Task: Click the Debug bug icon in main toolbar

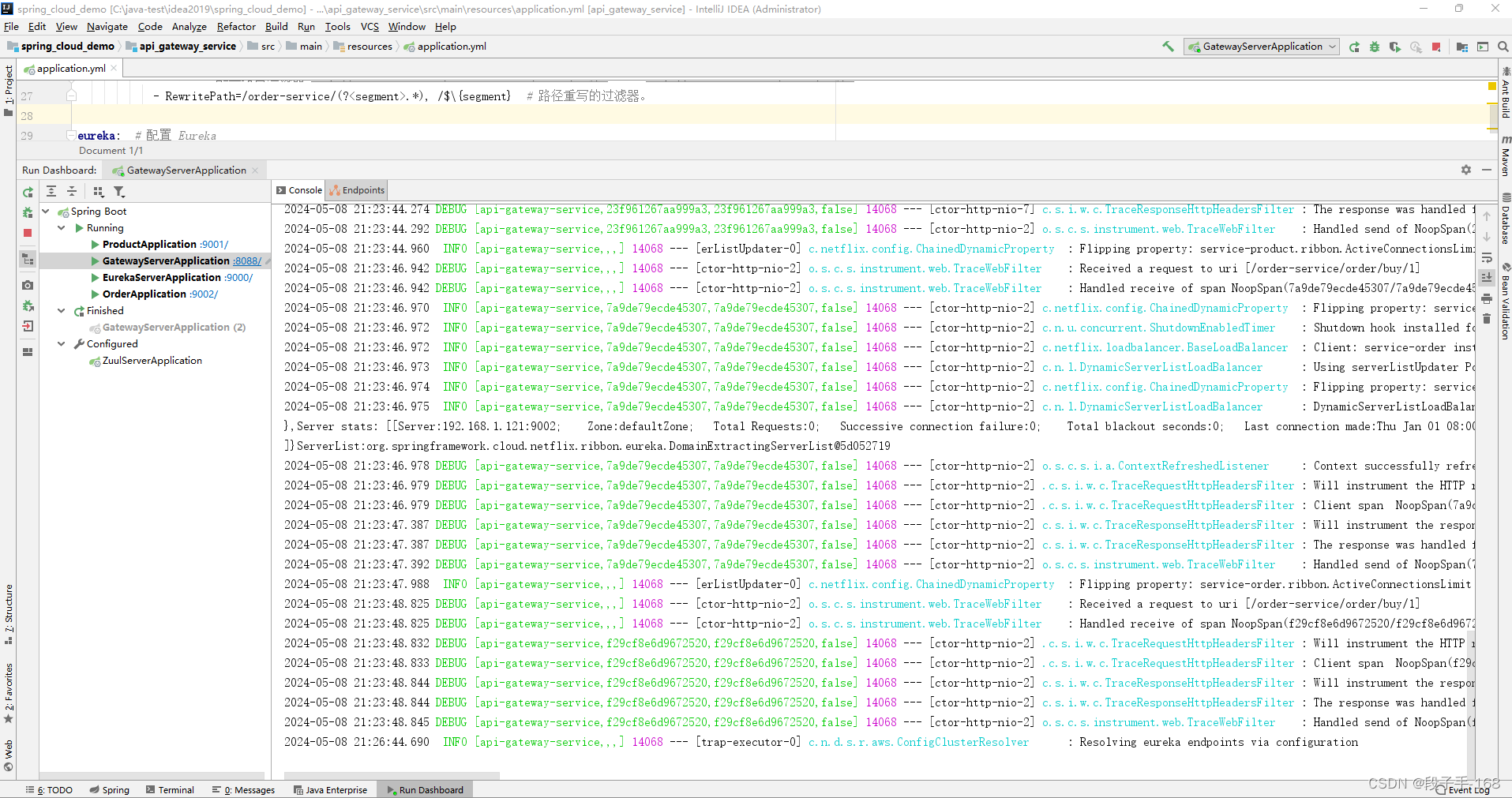Action: [x=1375, y=47]
